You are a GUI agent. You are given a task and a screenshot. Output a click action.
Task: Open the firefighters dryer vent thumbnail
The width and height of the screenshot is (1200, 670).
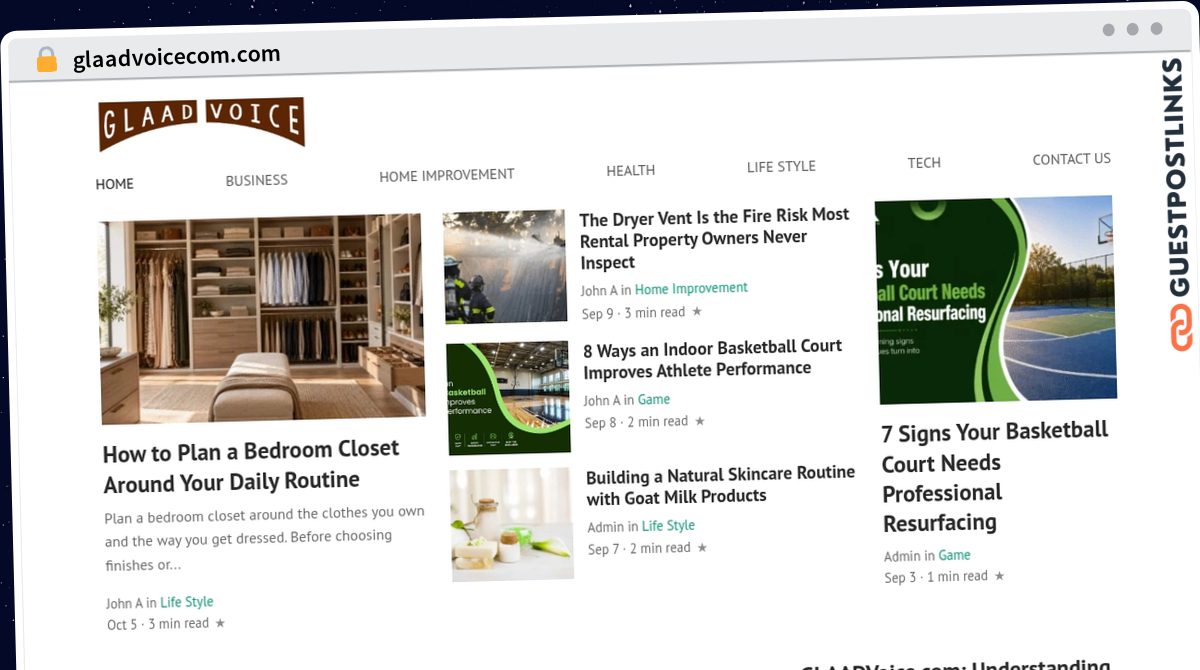(x=505, y=267)
